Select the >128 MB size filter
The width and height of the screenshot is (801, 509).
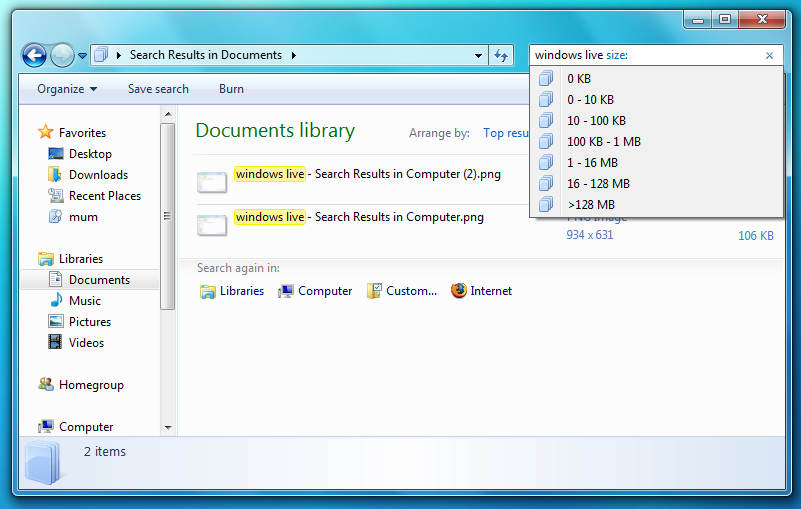coord(656,204)
